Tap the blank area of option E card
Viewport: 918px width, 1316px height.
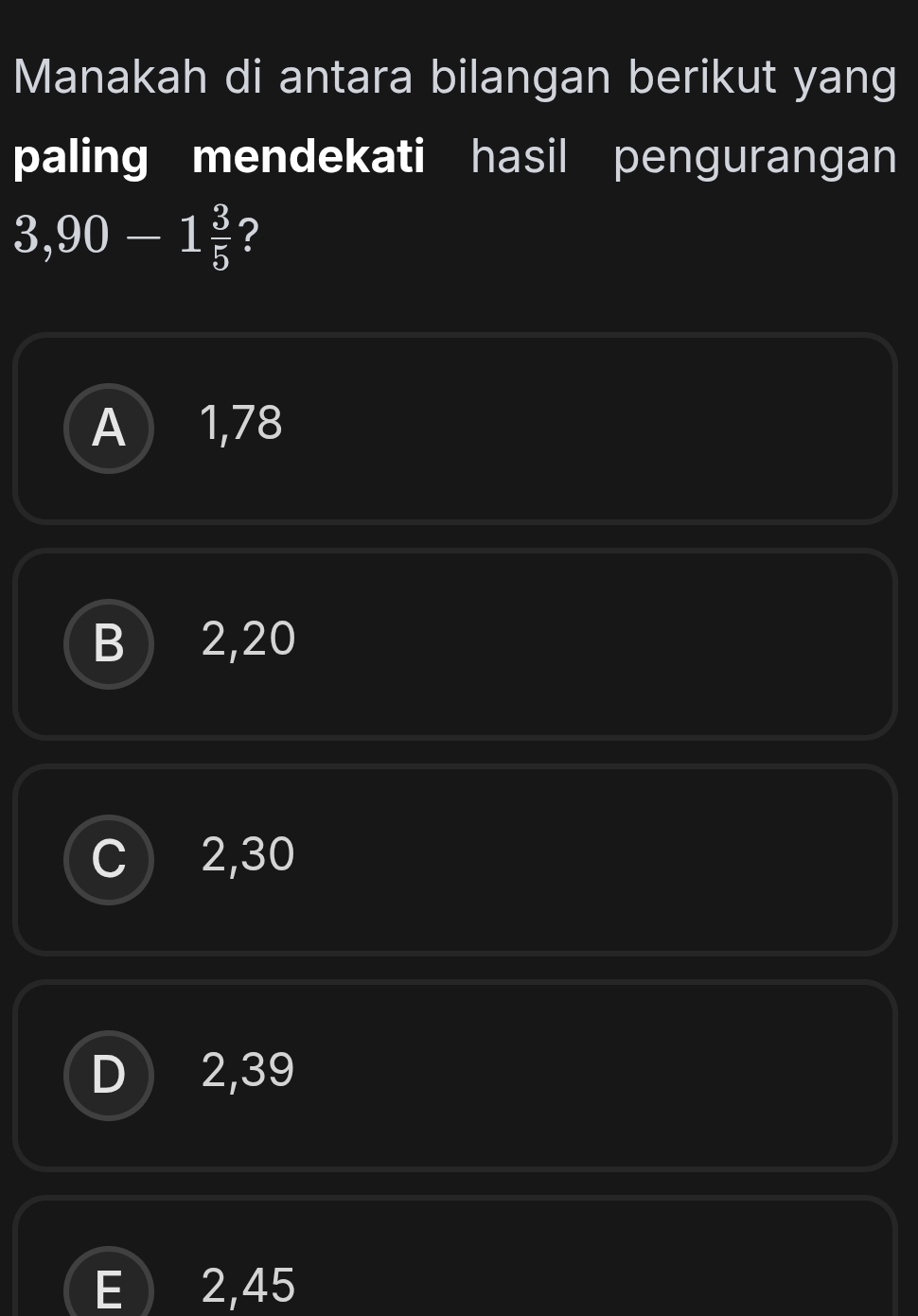pyautogui.click(x=587, y=1258)
